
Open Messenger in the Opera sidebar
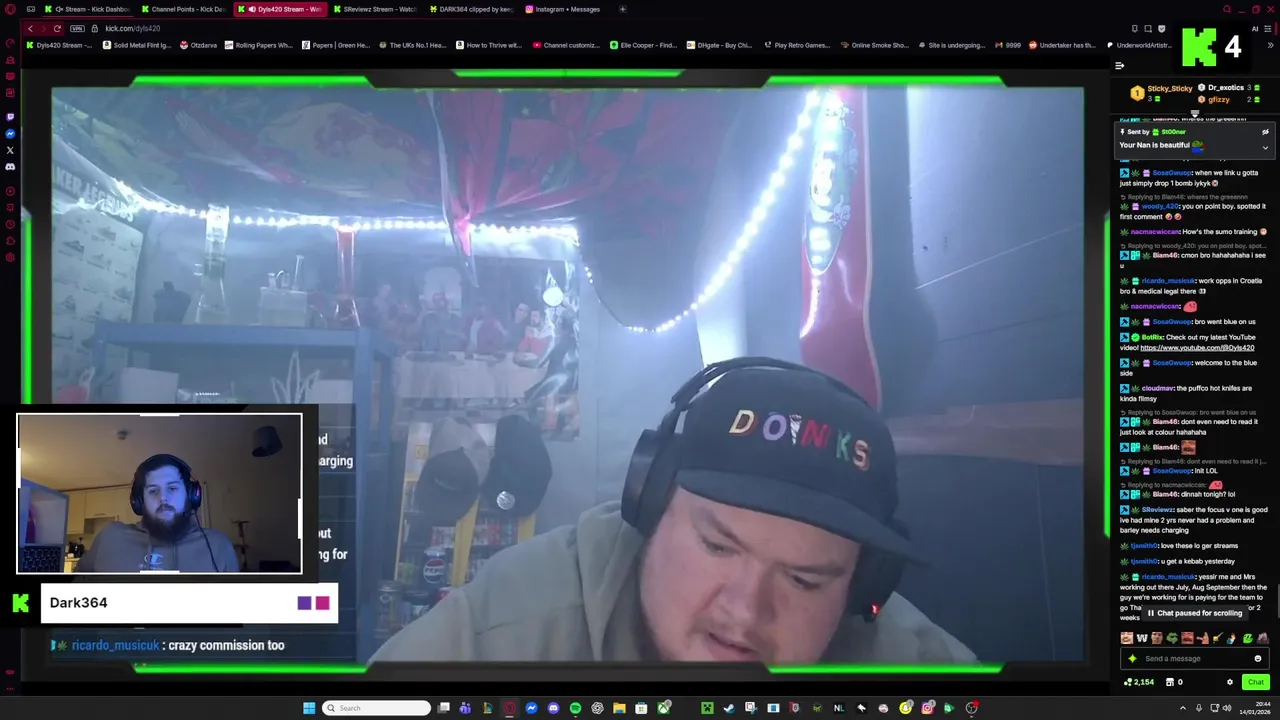point(10,134)
